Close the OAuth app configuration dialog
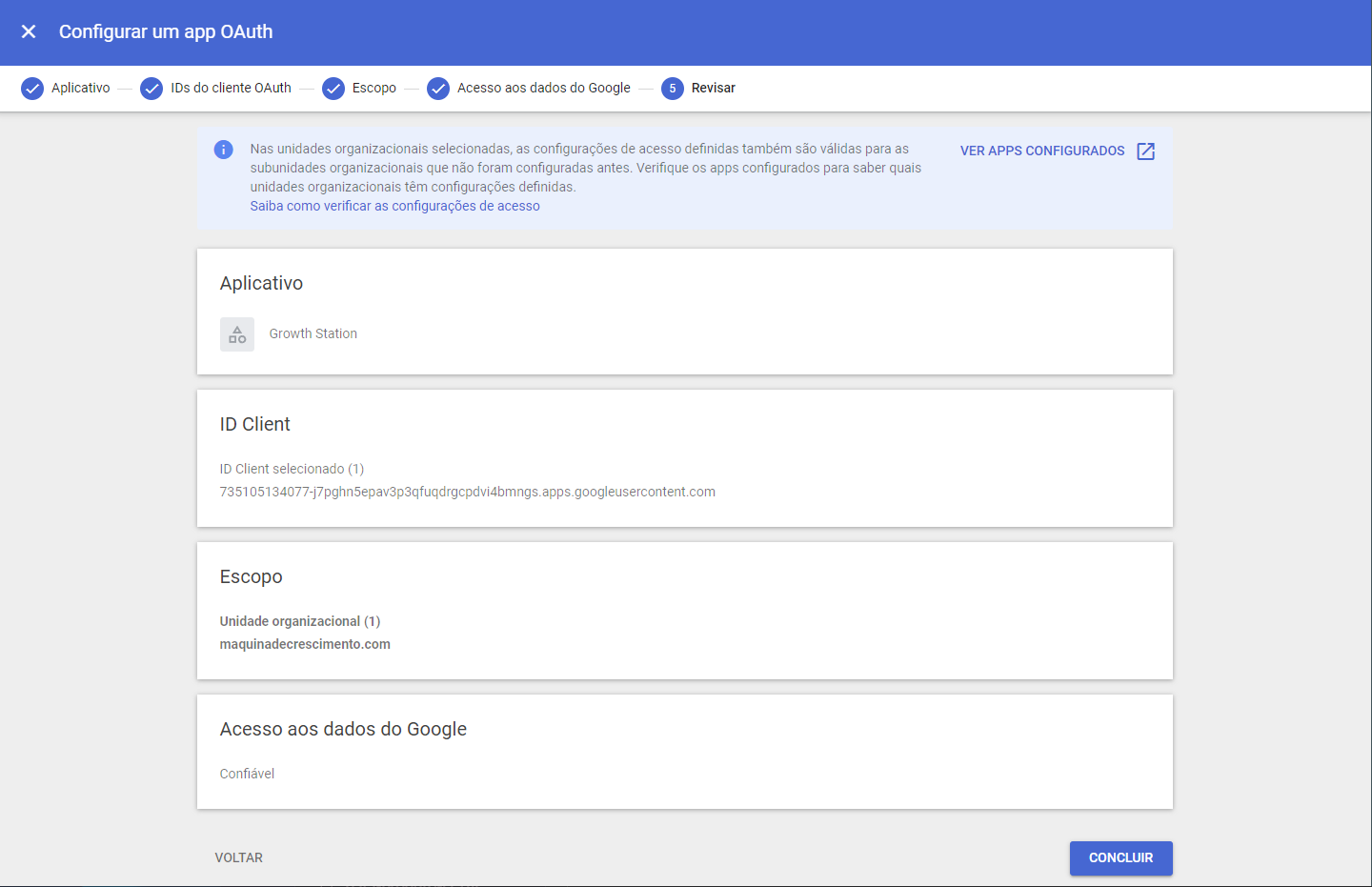Viewport: 1372px width, 887px height. [x=29, y=31]
